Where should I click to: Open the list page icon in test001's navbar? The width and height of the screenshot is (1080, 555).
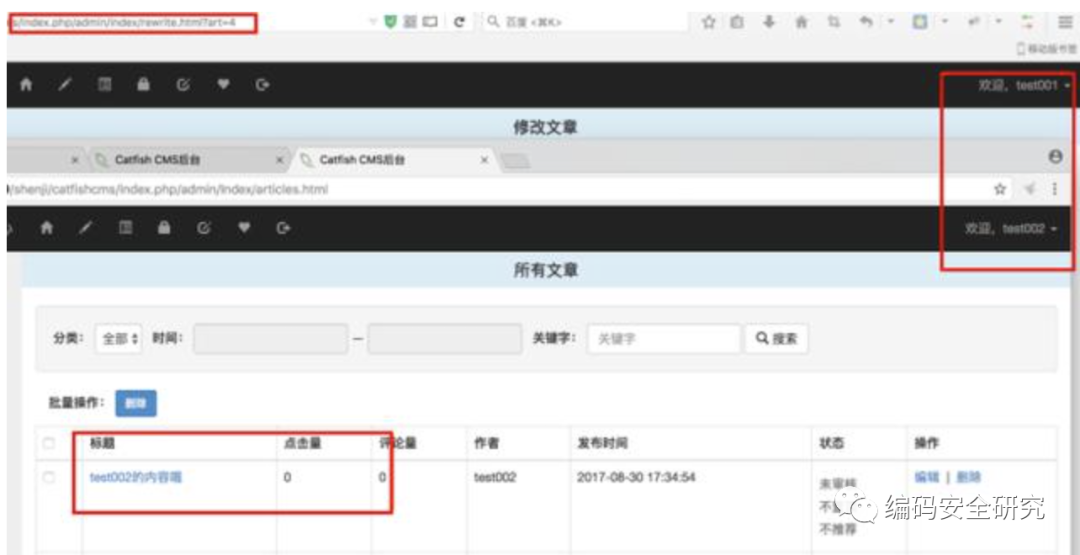104,85
